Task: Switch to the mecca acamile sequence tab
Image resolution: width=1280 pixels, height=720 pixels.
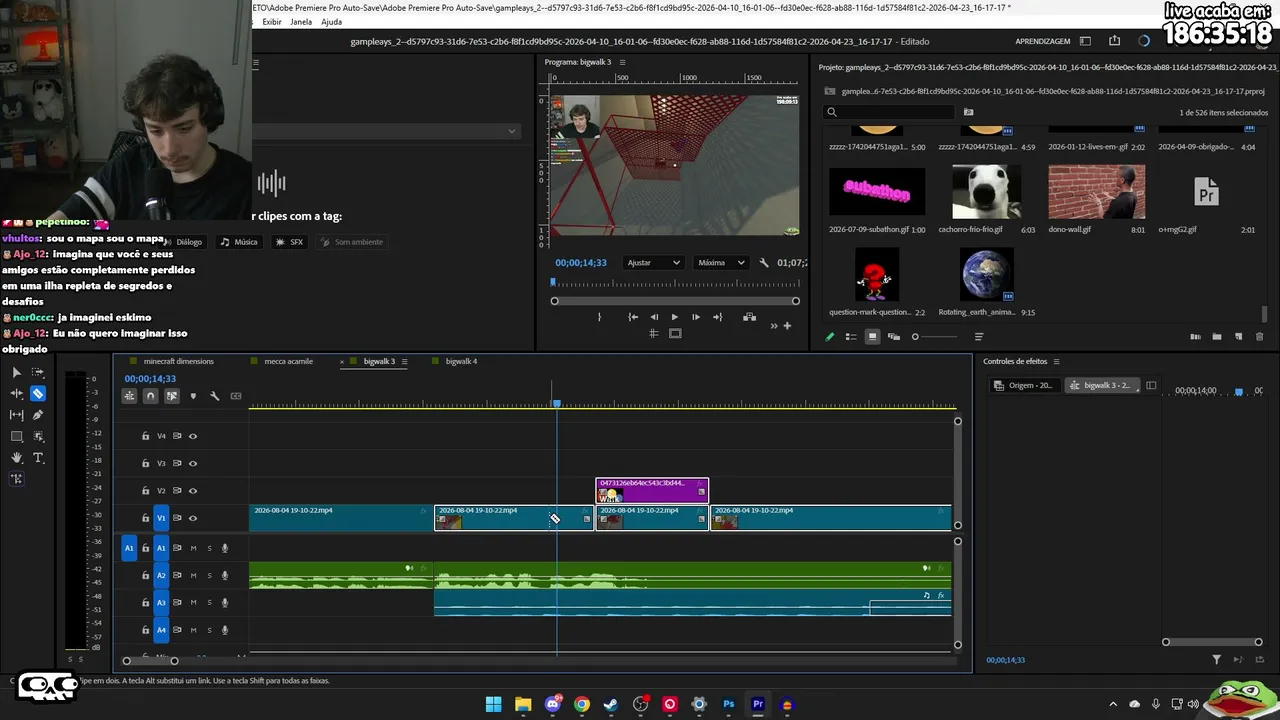Action: (x=288, y=361)
